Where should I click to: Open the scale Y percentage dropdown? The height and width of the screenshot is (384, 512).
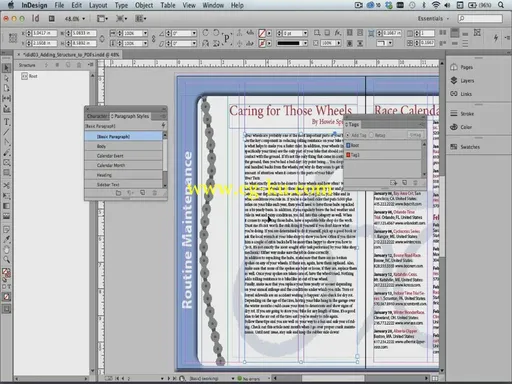[x=145, y=43]
